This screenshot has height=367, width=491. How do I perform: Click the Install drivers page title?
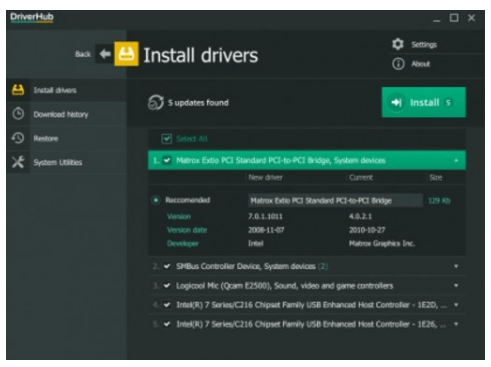201,55
